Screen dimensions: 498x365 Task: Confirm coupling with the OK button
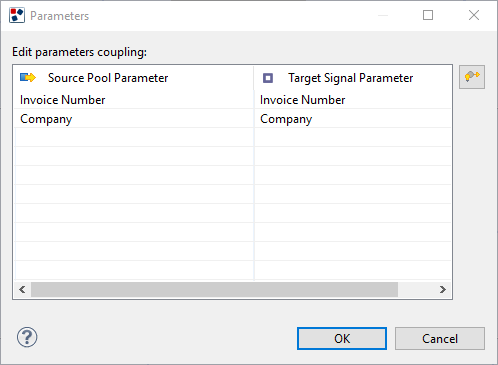coord(342,339)
